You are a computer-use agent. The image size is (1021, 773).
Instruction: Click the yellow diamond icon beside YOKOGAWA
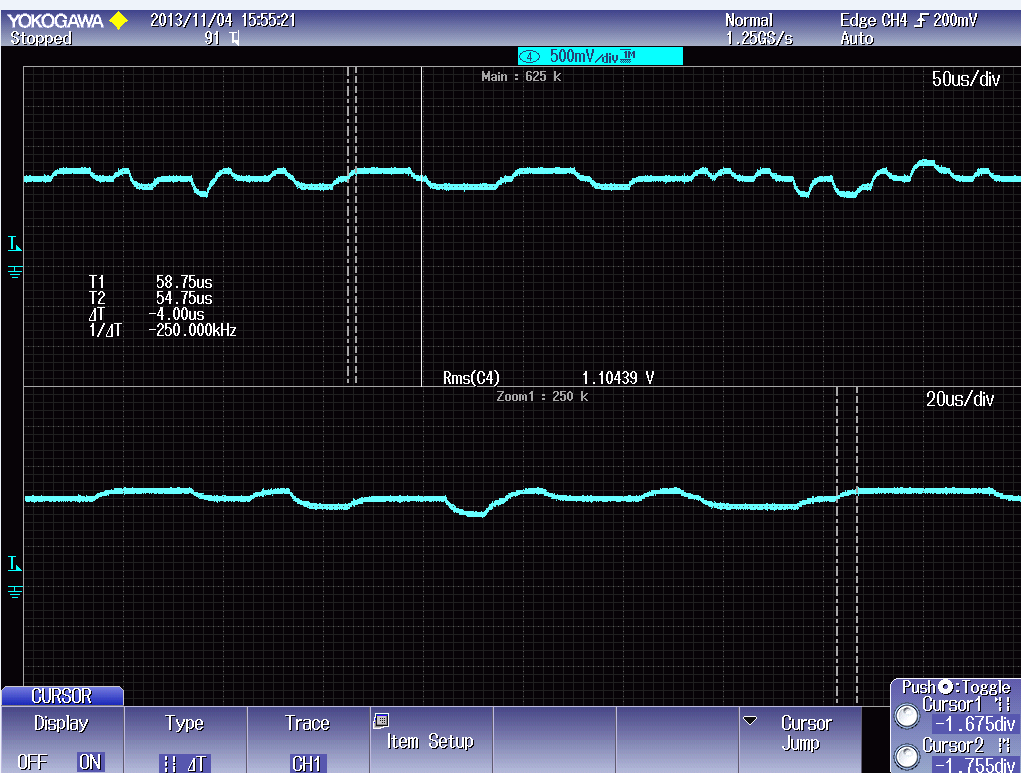tap(119, 21)
